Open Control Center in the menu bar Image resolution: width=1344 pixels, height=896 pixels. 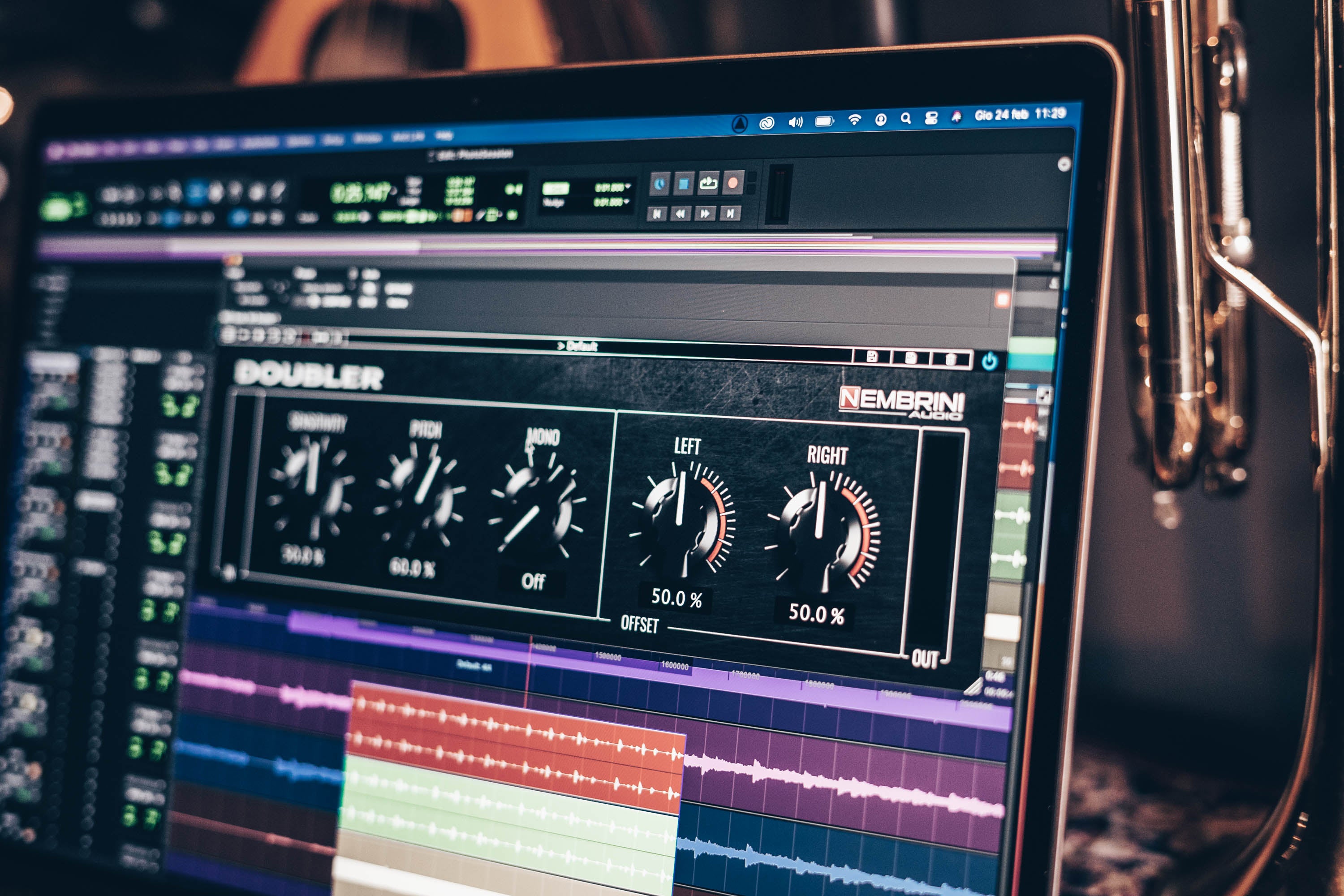point(931,118)
